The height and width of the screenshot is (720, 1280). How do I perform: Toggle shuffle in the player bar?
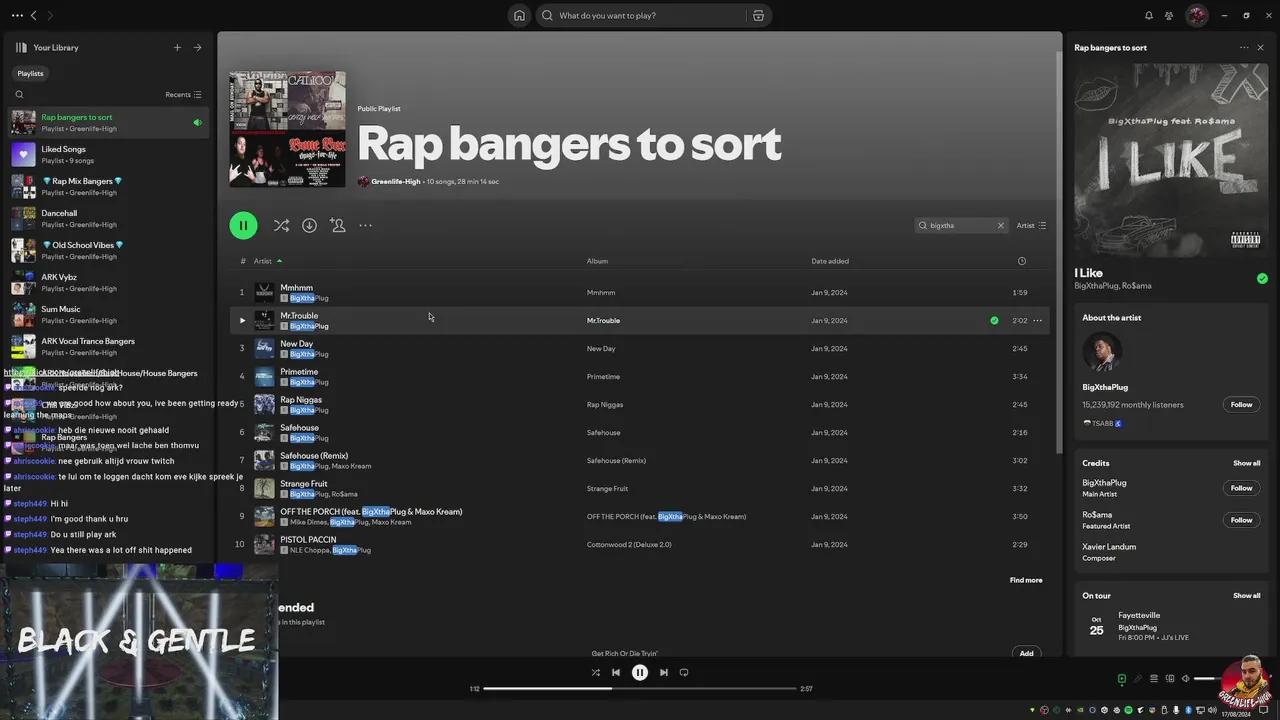(x=595, y=672)
